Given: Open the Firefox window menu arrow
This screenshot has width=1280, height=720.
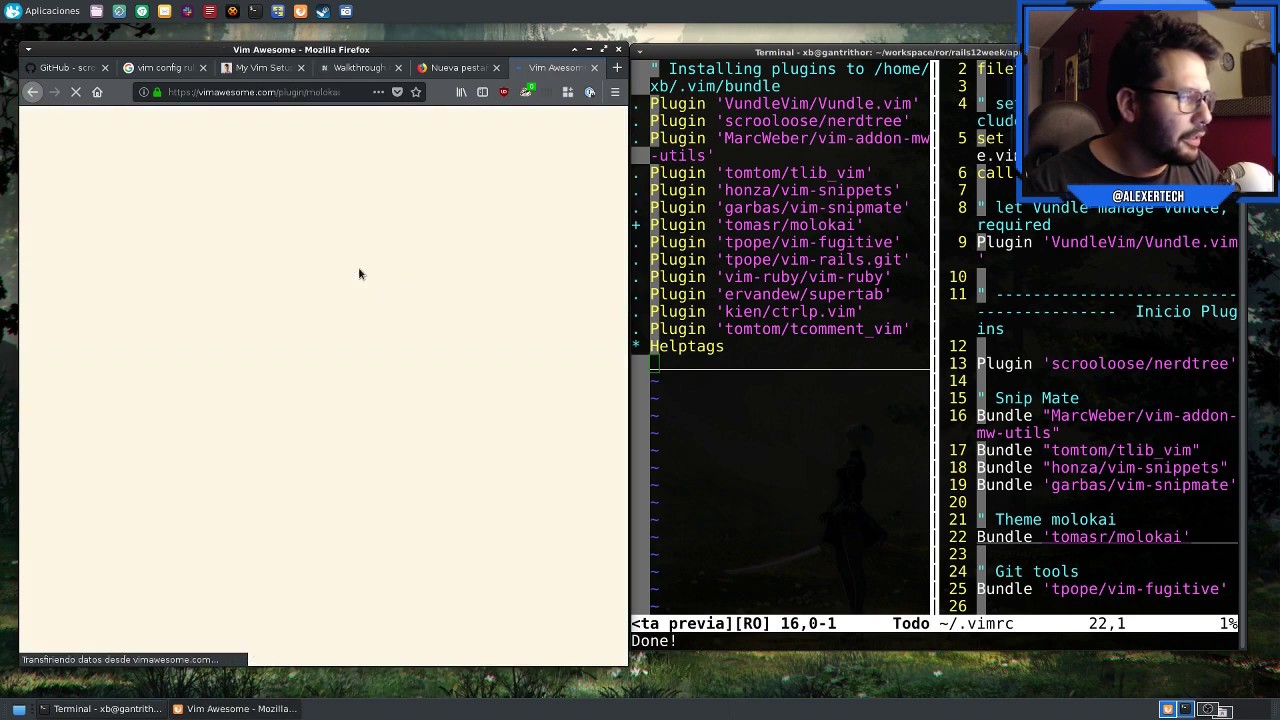Looking at the screenshot, I should pos(28,49).
